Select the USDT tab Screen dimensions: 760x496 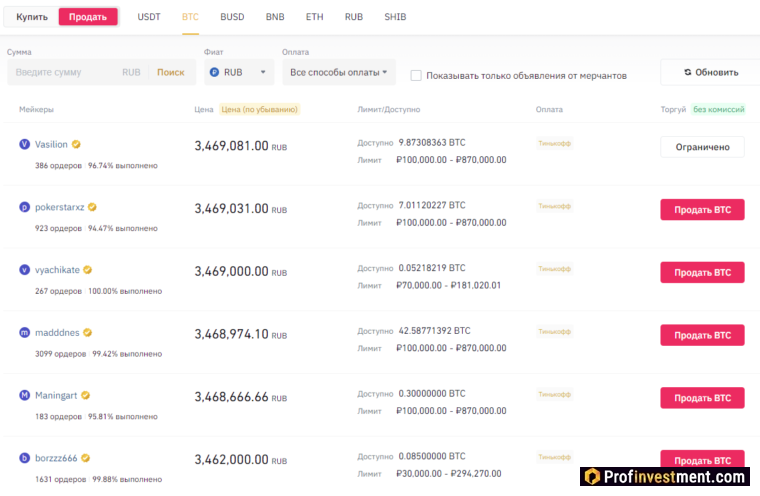point(149,17)
